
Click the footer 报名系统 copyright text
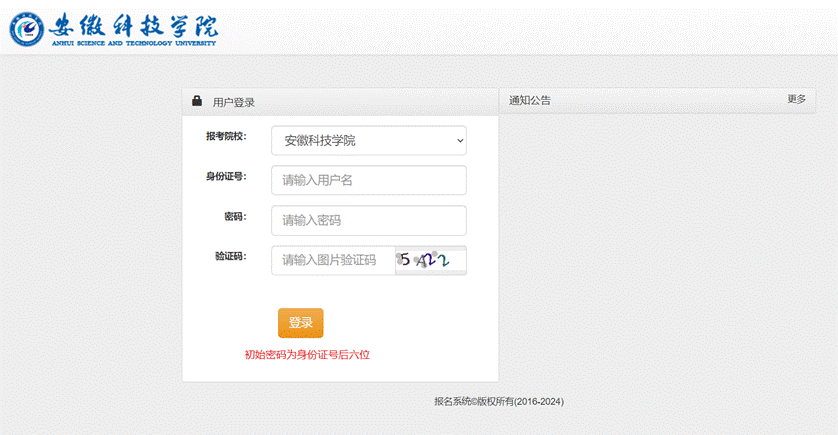click(x=499, y=401)
